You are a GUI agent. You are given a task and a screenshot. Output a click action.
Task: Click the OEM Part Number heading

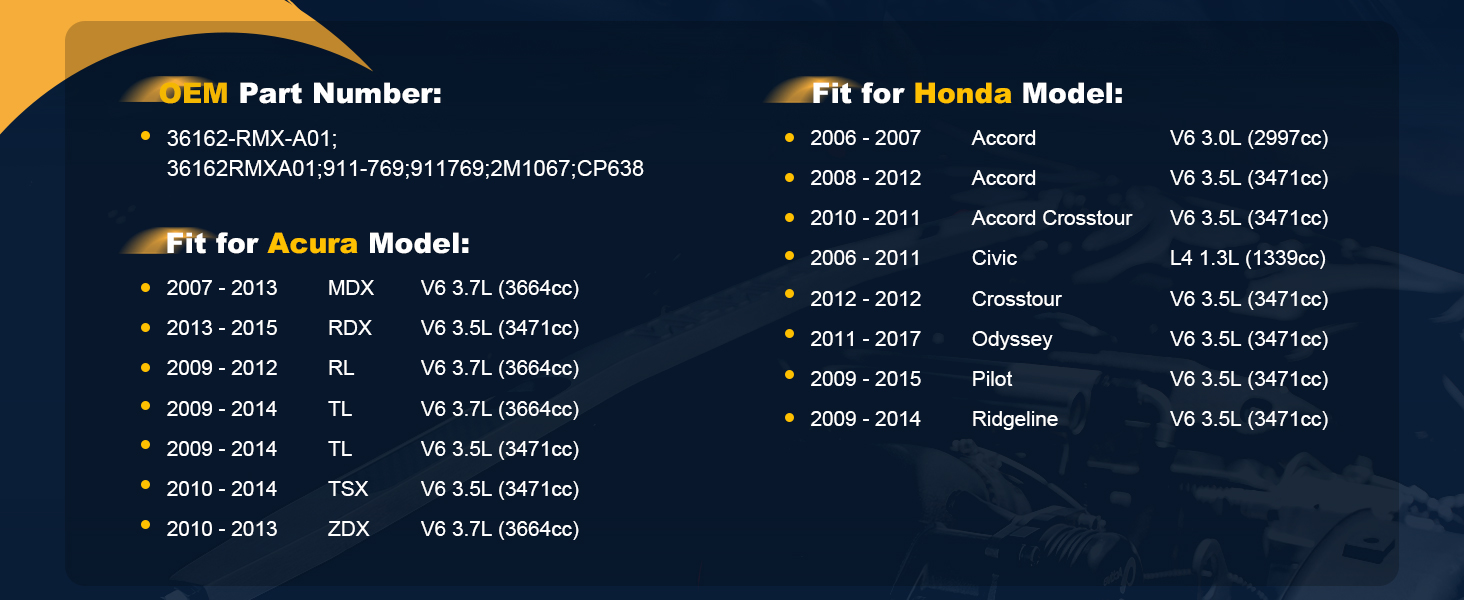click(x=300, y=94)
